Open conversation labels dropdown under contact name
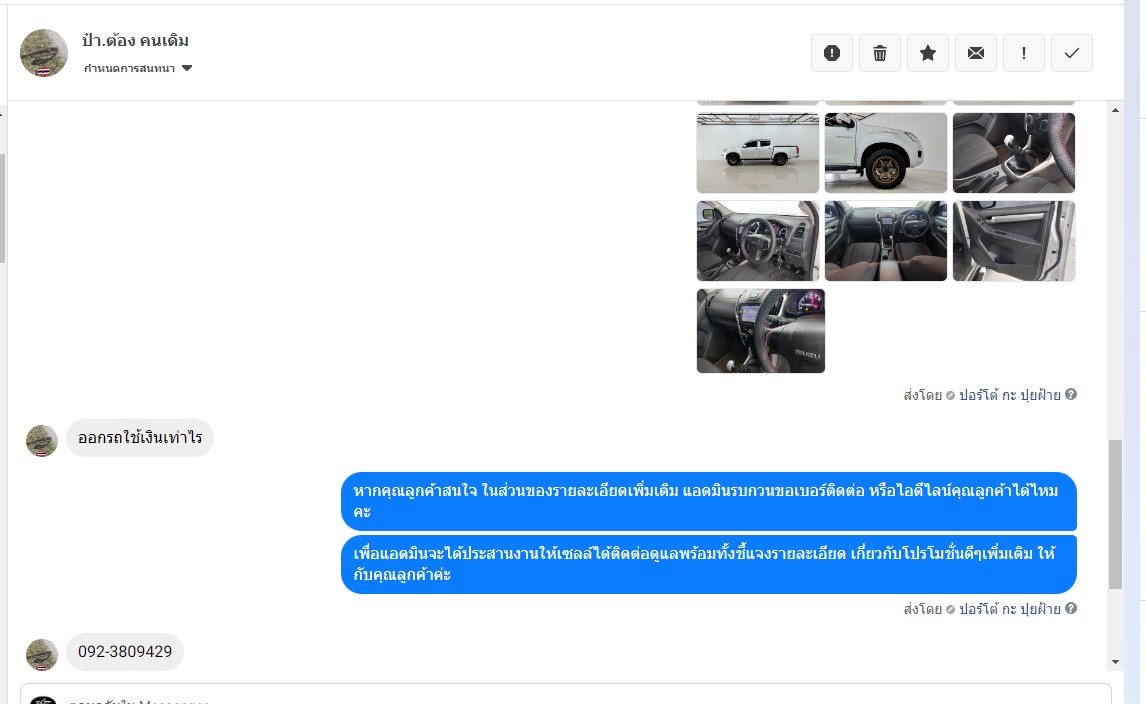Screen dimensions: 1146x704 [138, 68]
